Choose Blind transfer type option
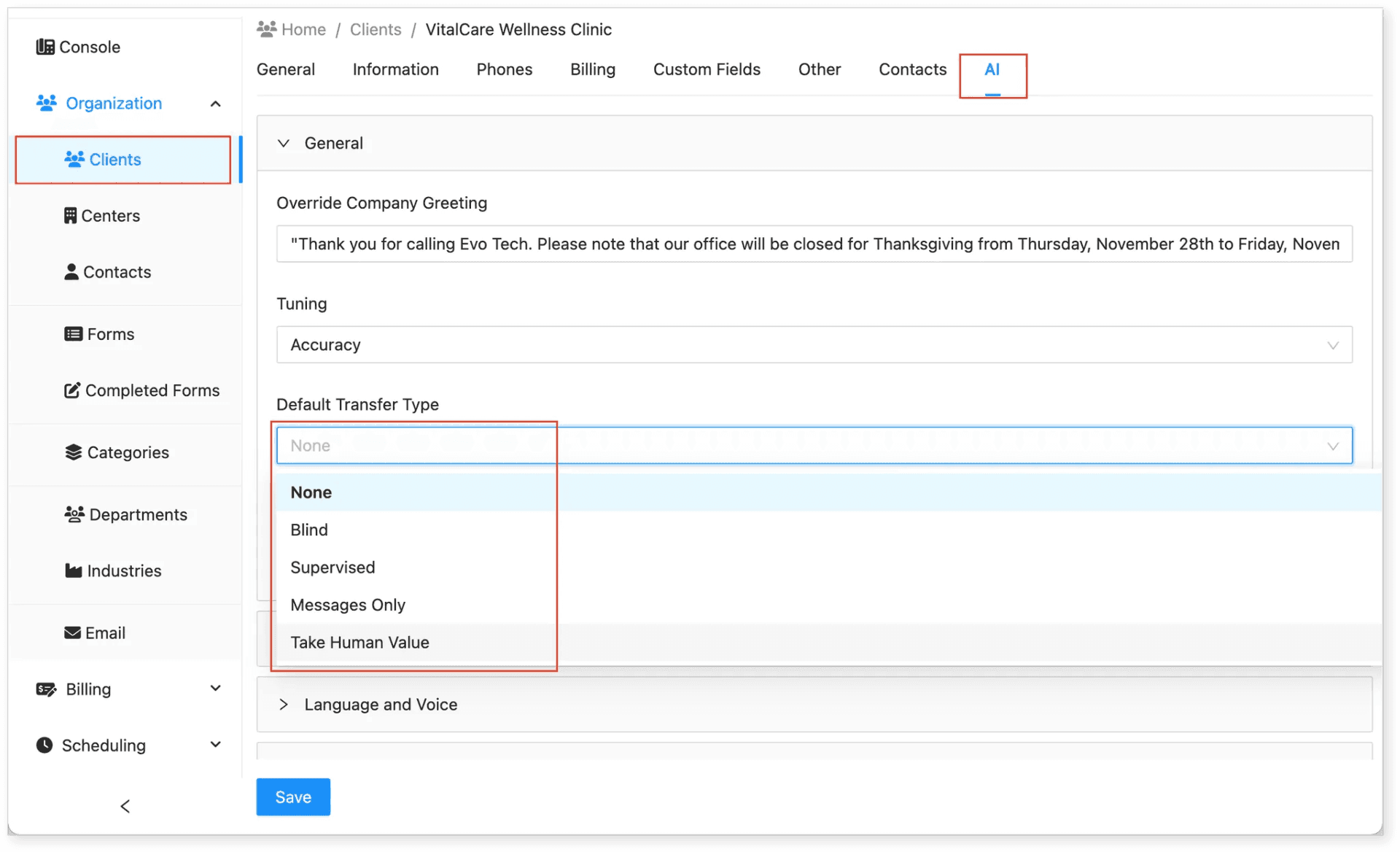Viewport: 1400px width, 852px height. (828, 530)
